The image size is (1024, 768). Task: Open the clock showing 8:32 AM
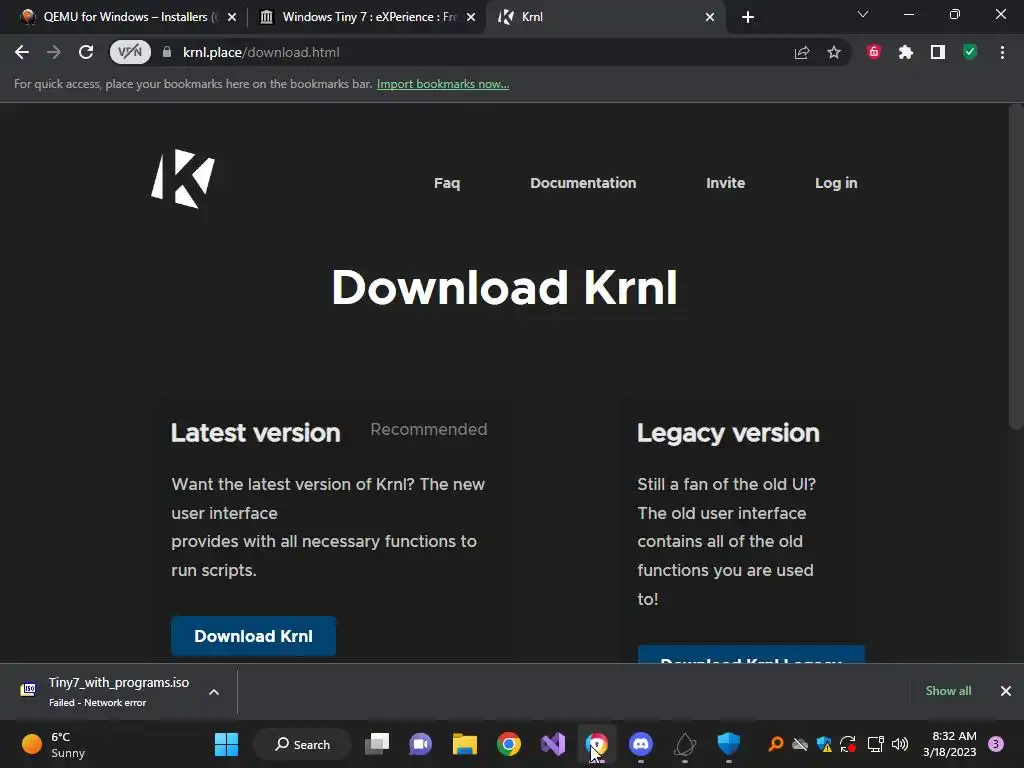[950, 744]
